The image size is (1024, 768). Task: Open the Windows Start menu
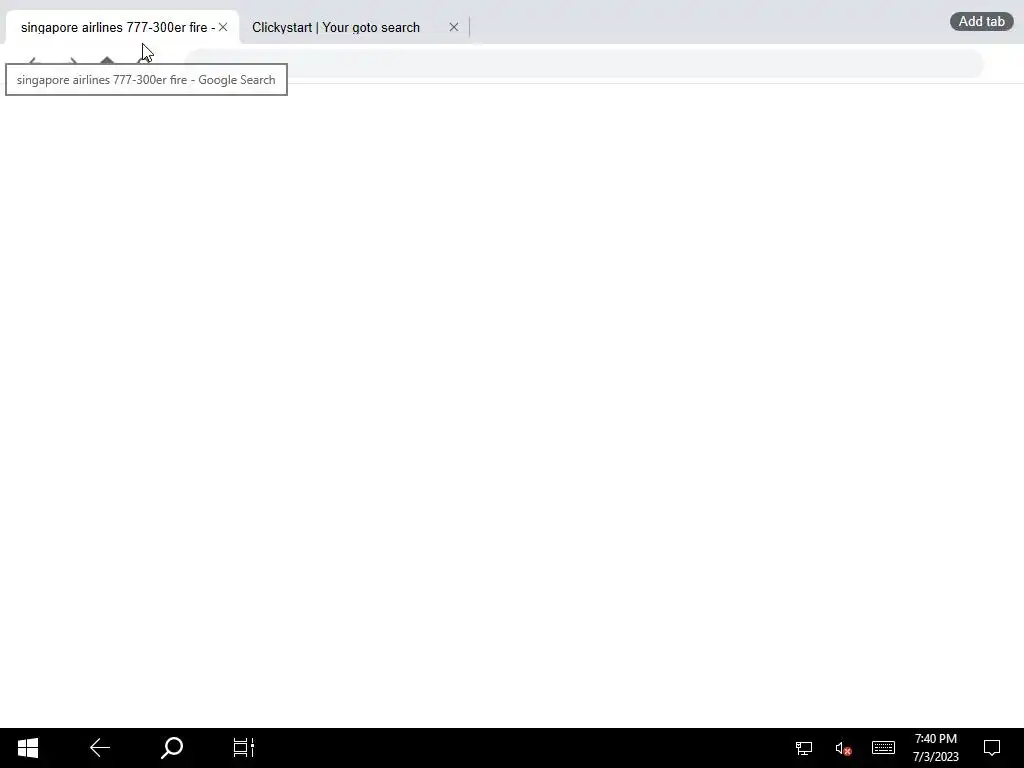pos(28,748)
